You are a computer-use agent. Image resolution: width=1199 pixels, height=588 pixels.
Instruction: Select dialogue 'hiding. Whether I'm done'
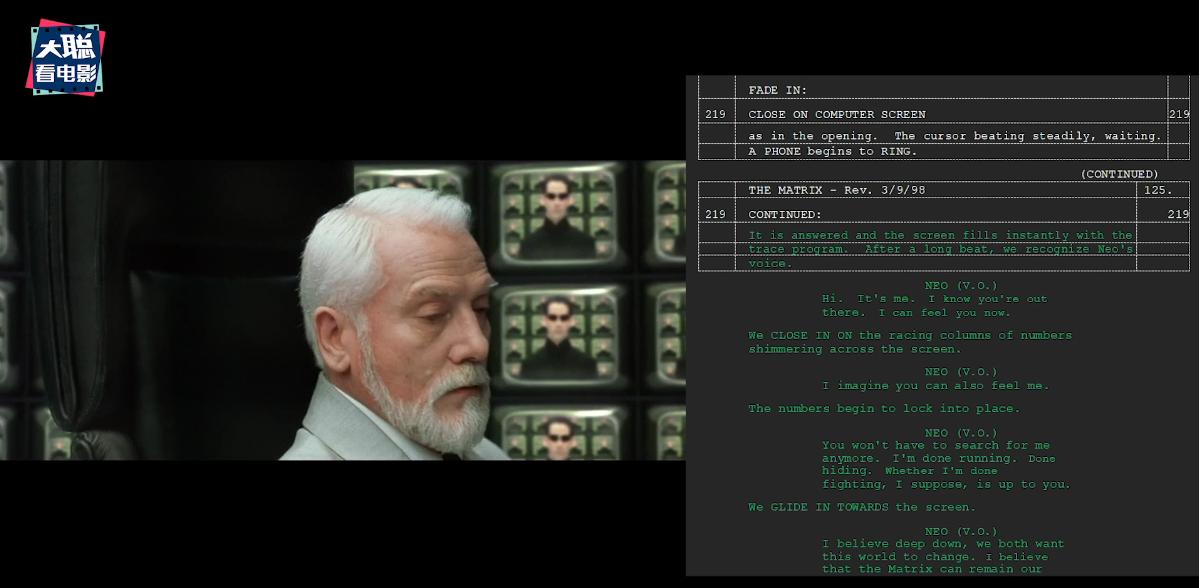click(909, 471)
